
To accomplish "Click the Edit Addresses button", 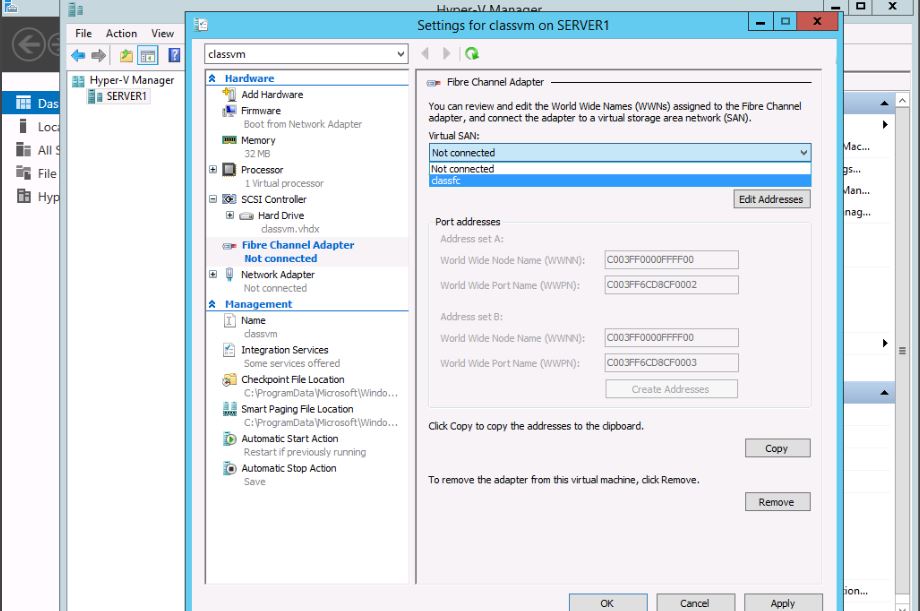I will point(770,199).
